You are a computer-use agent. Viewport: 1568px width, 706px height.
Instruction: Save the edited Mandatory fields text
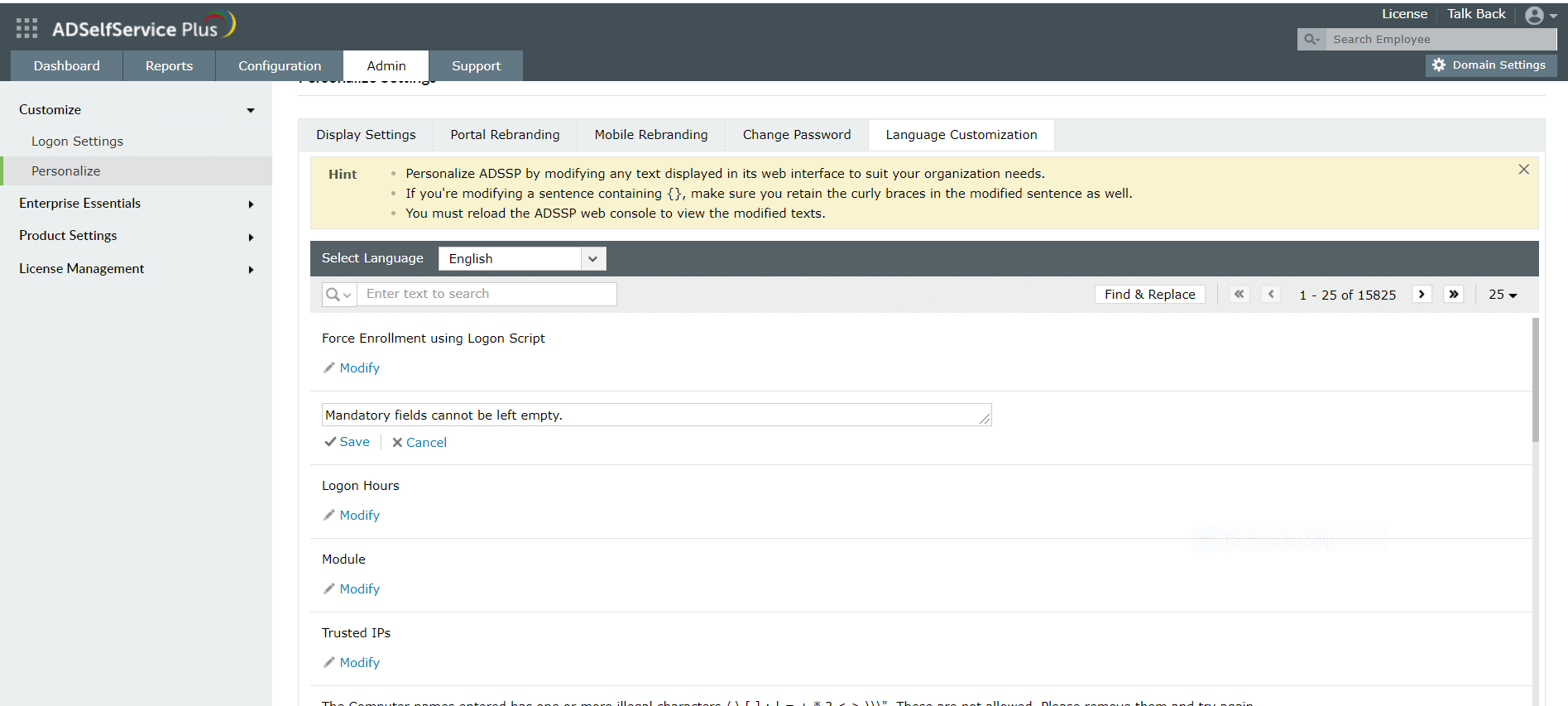point(348,442)
